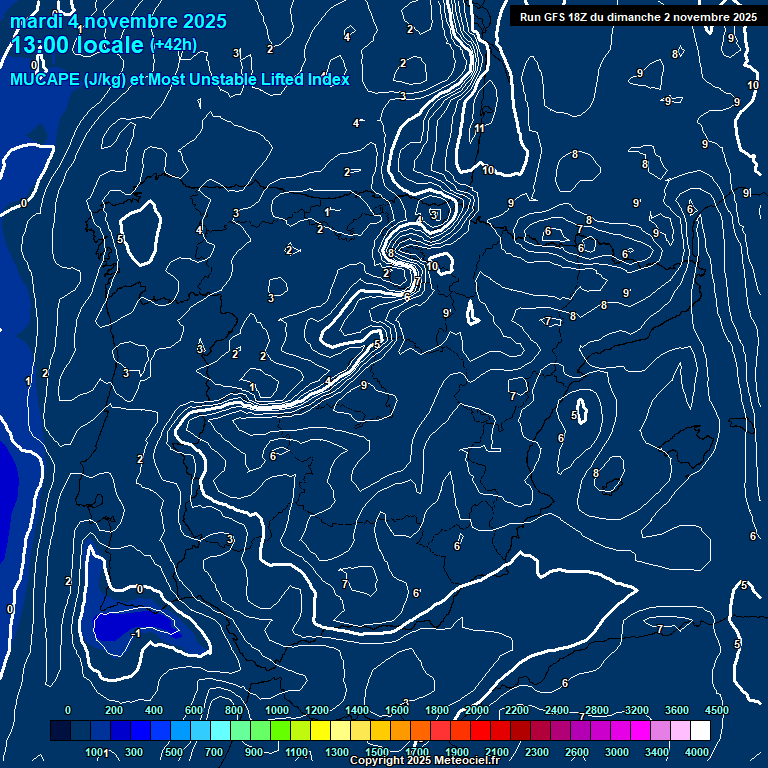Click the '3600' legend label
This screenshot has width=768, height=768.
[676, 710]
